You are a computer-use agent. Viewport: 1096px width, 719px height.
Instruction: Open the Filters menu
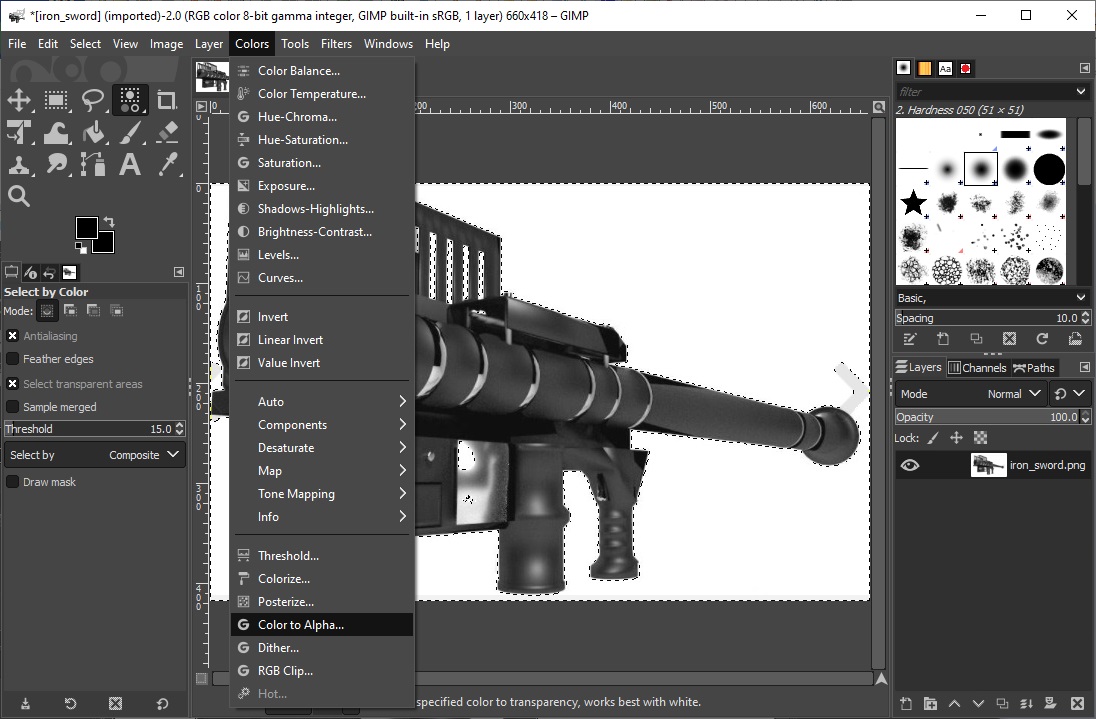click(336, 44)
